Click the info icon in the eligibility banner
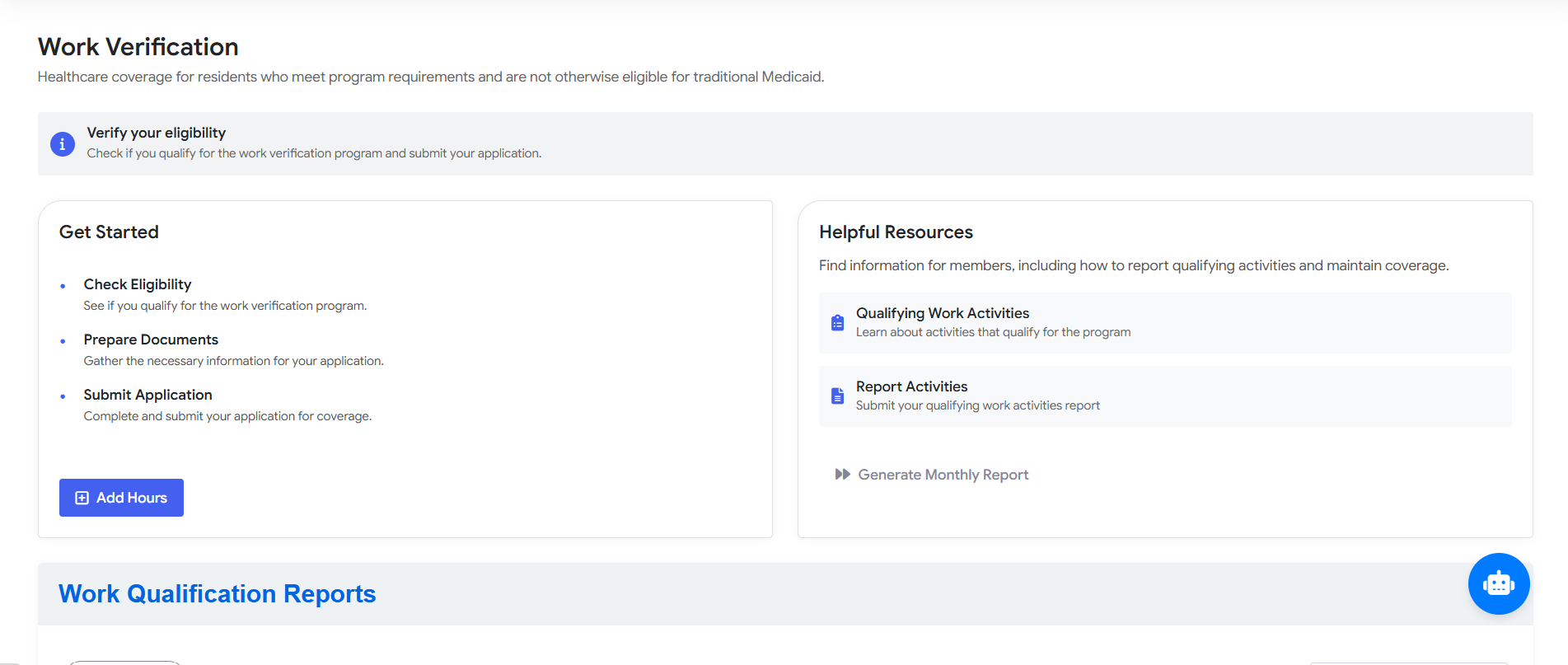Screen dimensions: 1568x665 (63, 144)
